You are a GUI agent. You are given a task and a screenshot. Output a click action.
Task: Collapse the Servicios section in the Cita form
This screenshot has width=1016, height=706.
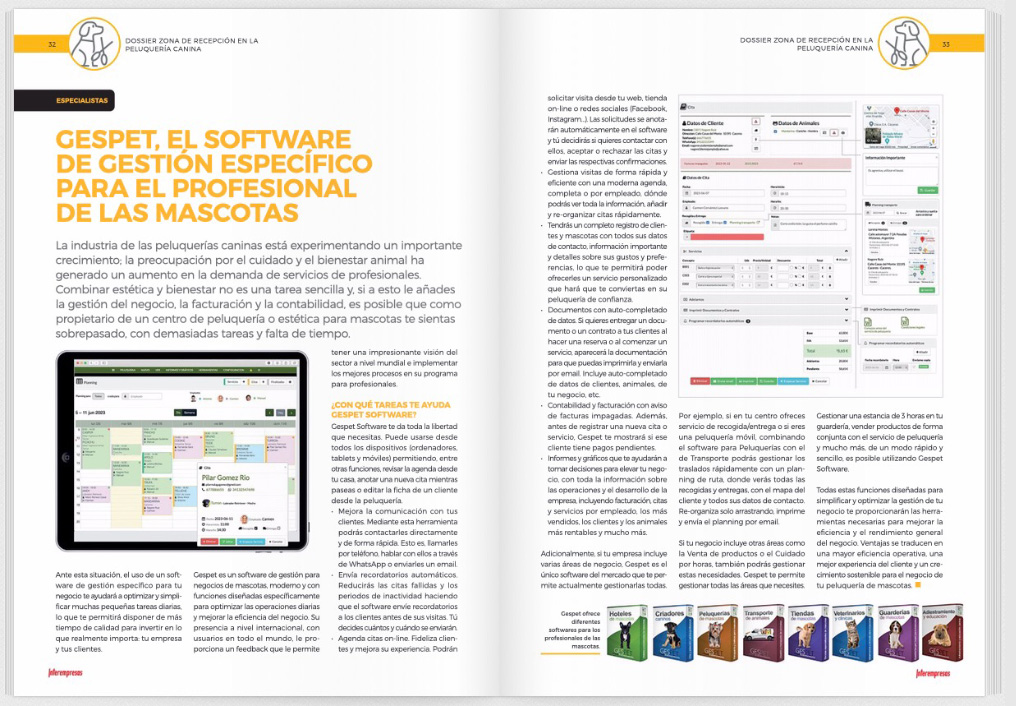(x=846, y=251)
